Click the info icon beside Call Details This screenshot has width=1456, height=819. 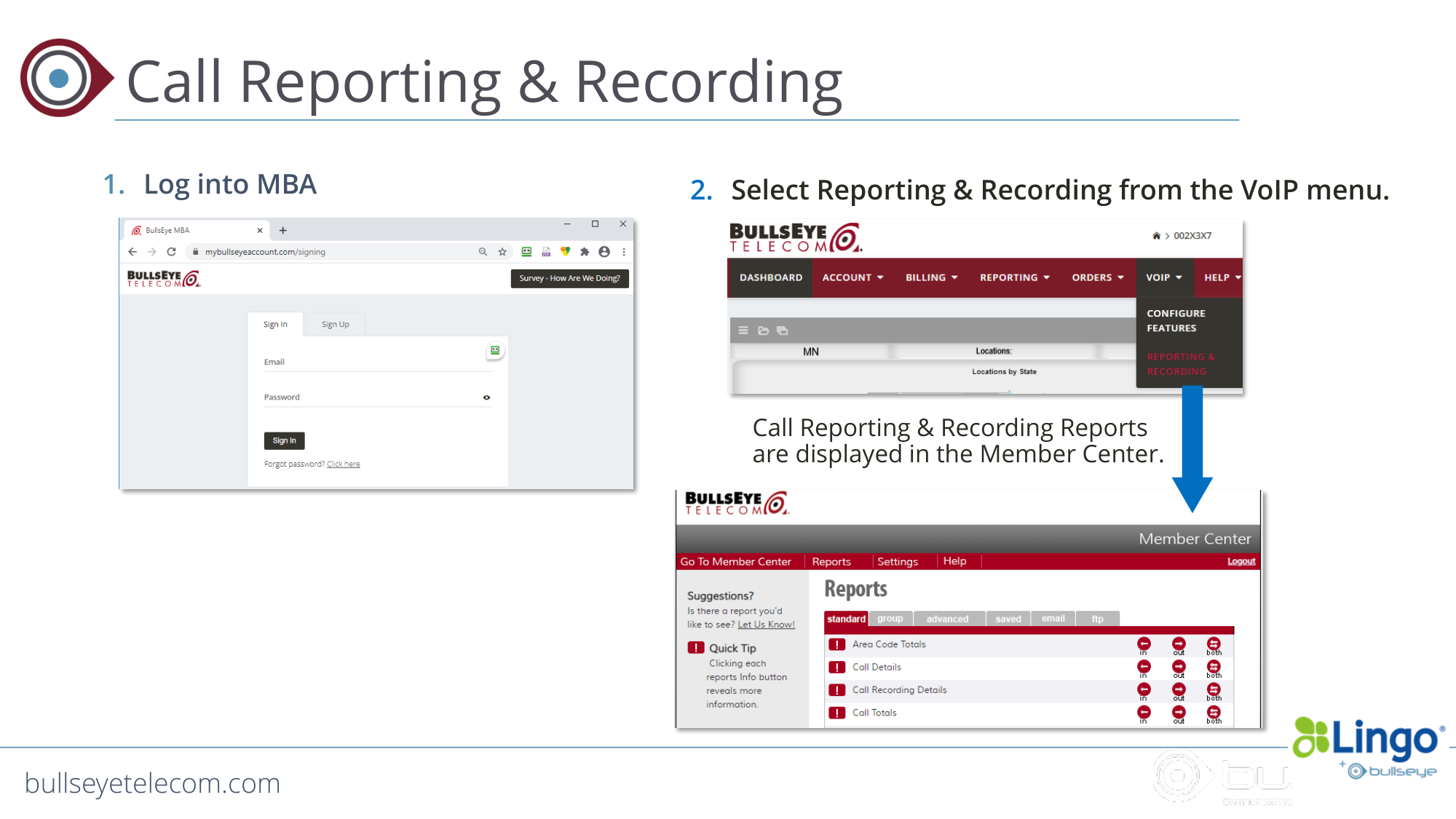click(837, 668)
